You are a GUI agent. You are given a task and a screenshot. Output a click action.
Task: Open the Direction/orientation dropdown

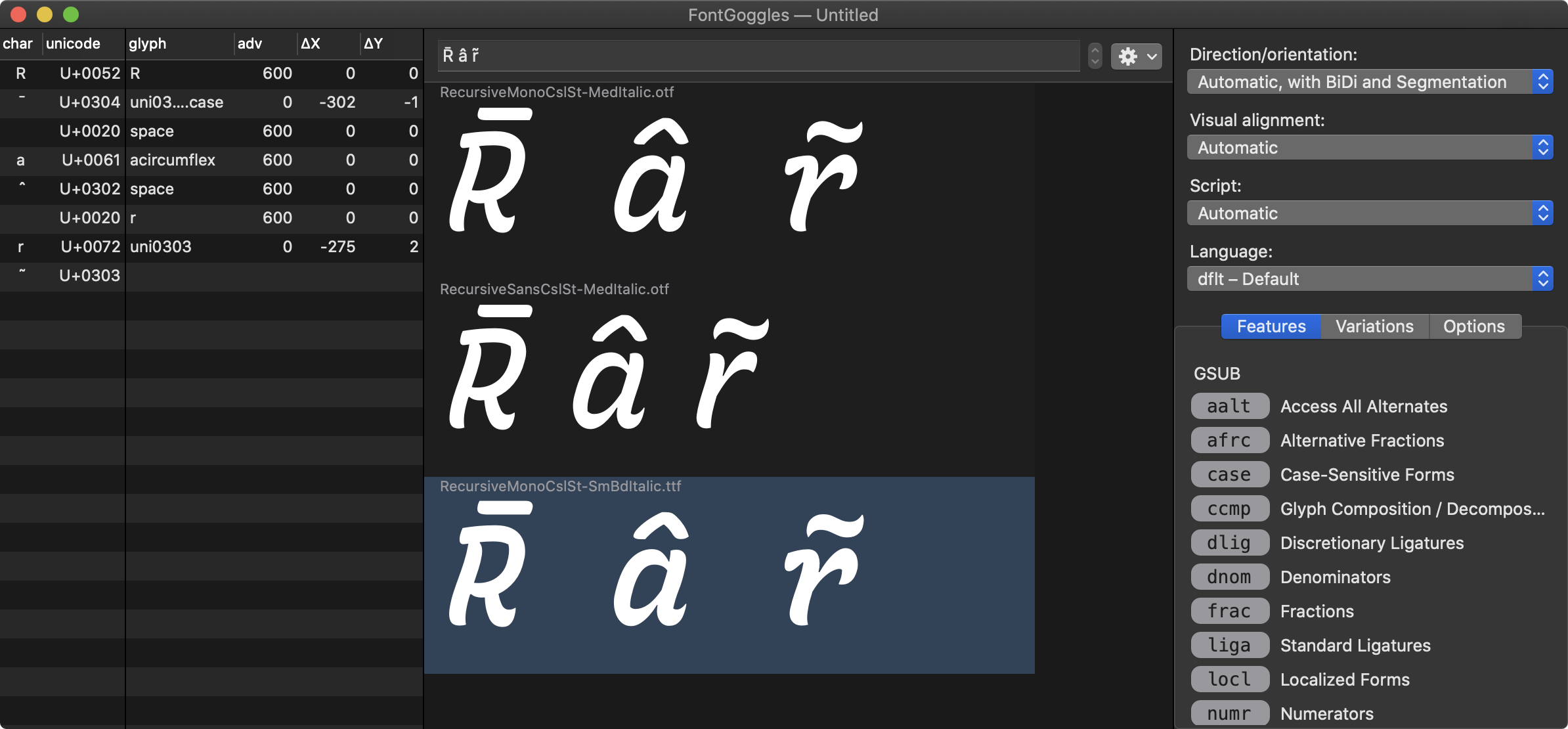point(1370,81)
